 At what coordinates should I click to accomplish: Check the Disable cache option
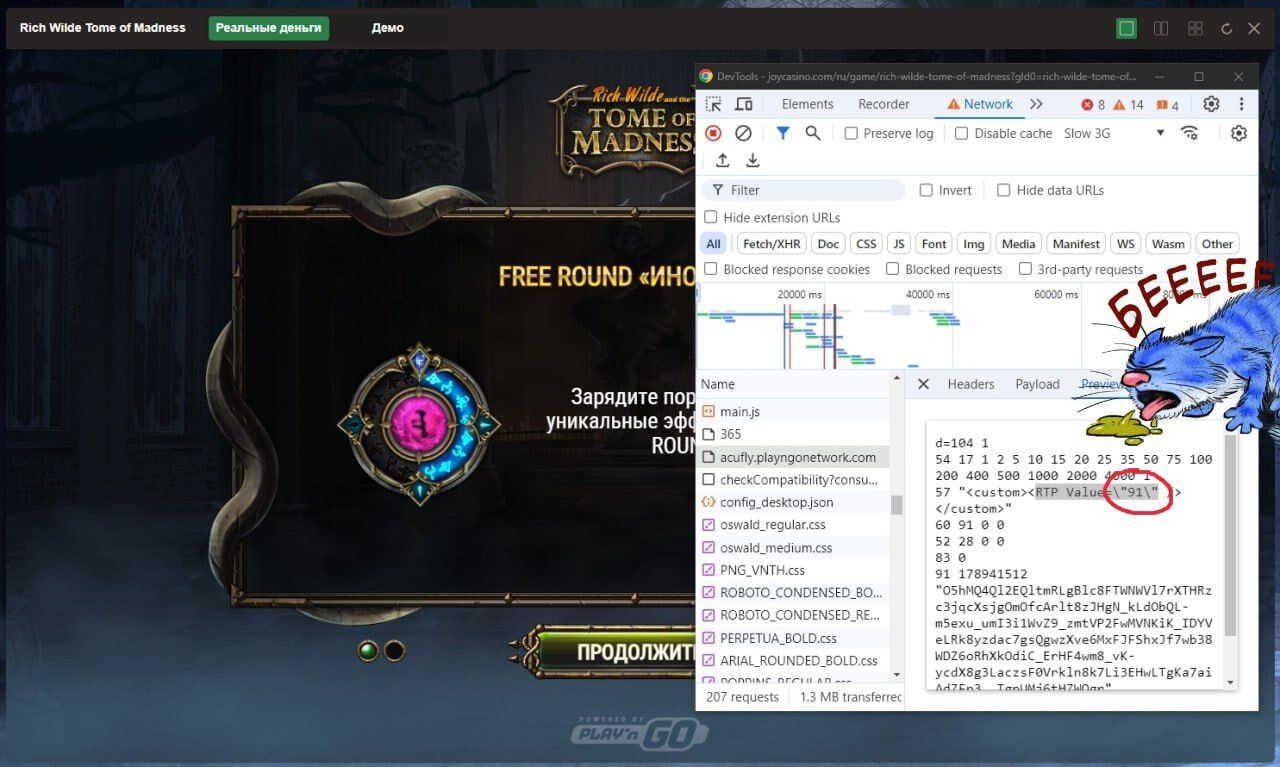pos(962,133)
